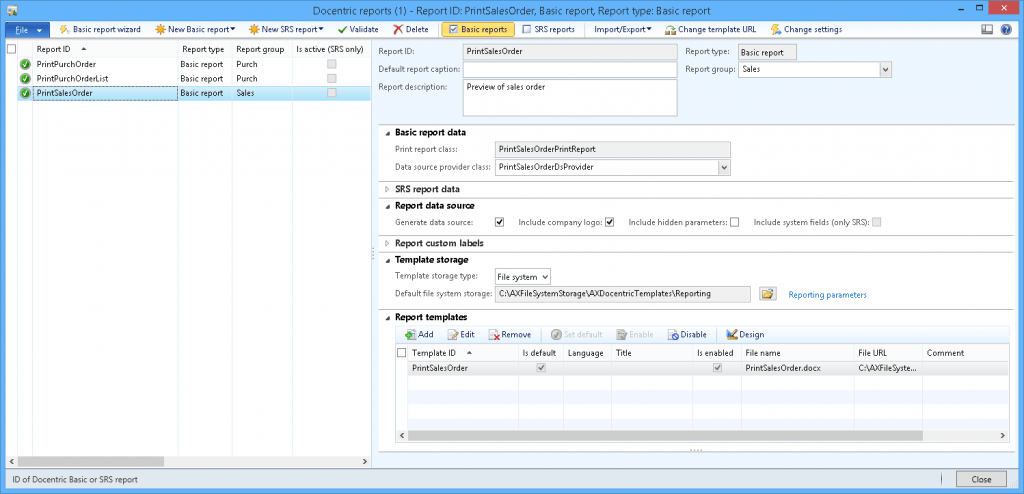
Task: Open the Report group dropdown
Action: (x=885, y=69)
